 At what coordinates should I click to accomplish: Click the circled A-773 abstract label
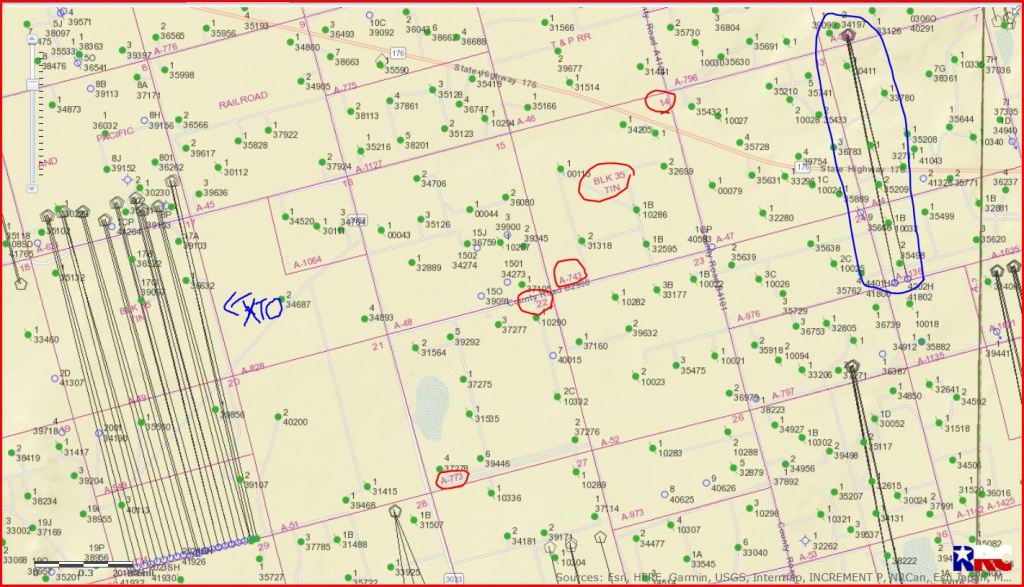tap(453, 480)
